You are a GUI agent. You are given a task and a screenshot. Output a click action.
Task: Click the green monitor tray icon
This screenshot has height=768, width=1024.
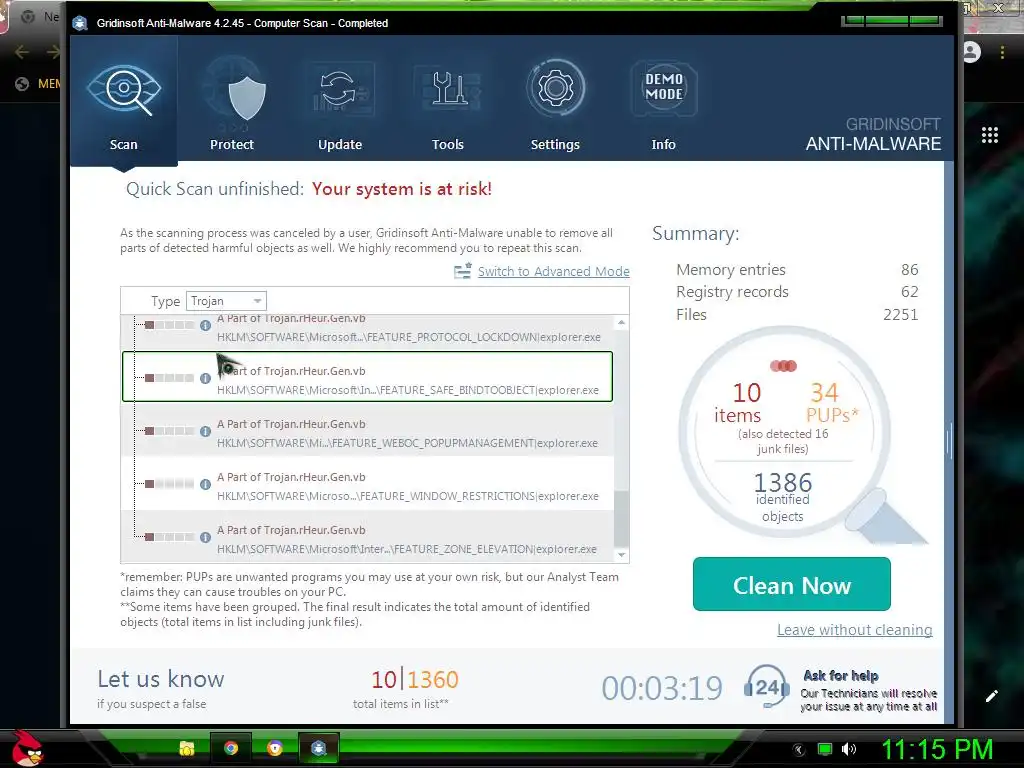click(825, 749)
